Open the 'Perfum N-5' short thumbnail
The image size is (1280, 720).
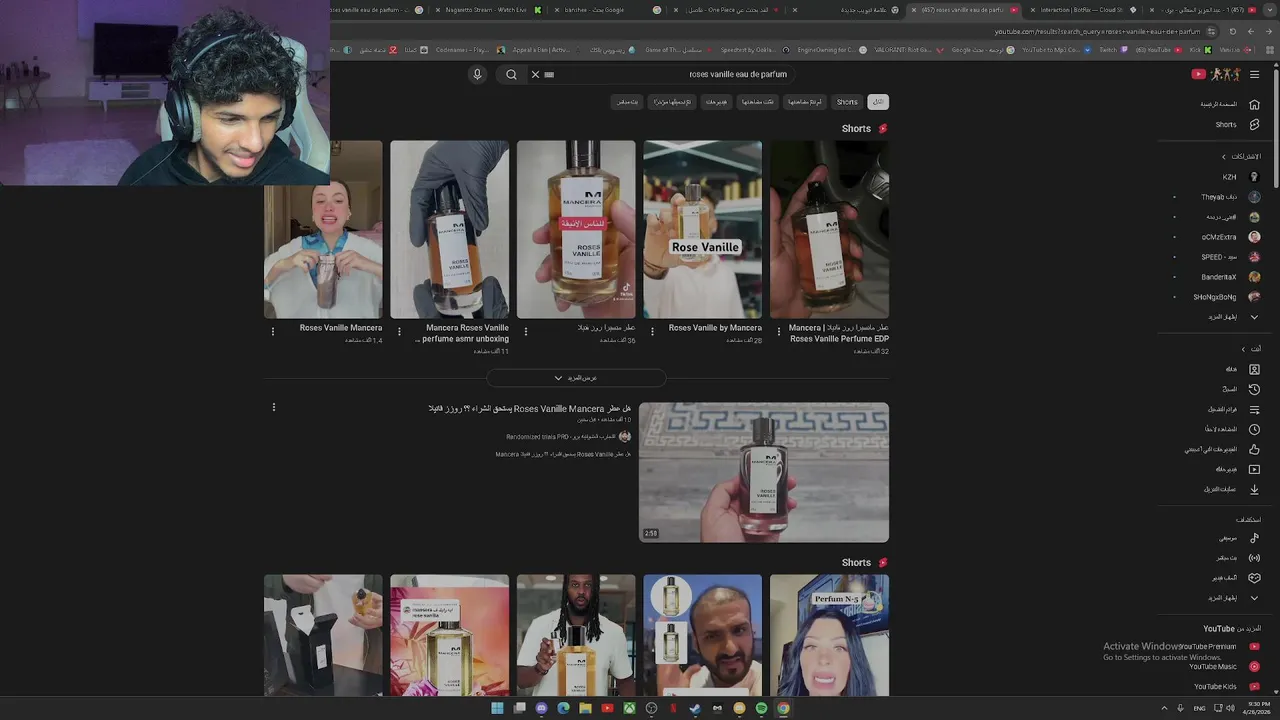point(829,635)
